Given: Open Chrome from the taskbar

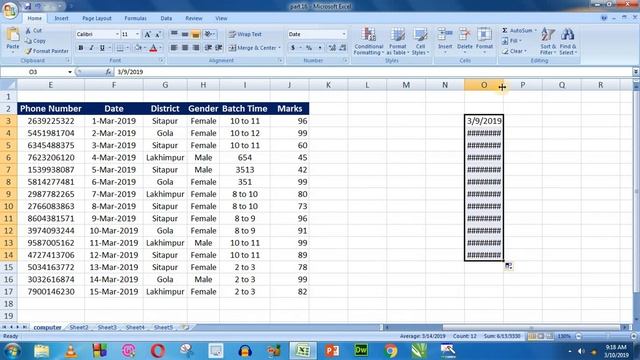Looking at the screenshot, I should point(391,351).
